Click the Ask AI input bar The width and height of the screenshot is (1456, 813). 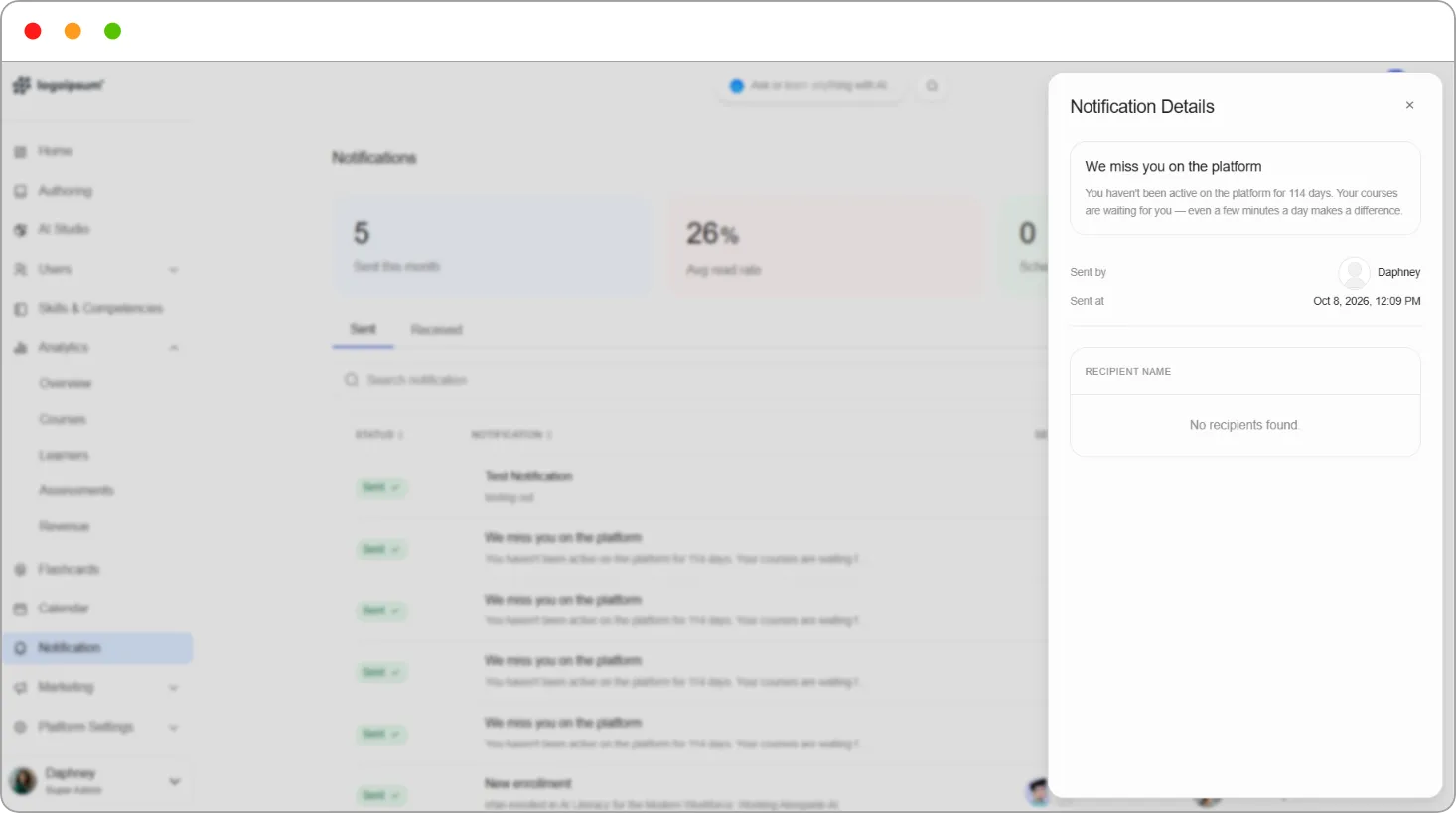[x=809, y=86]
